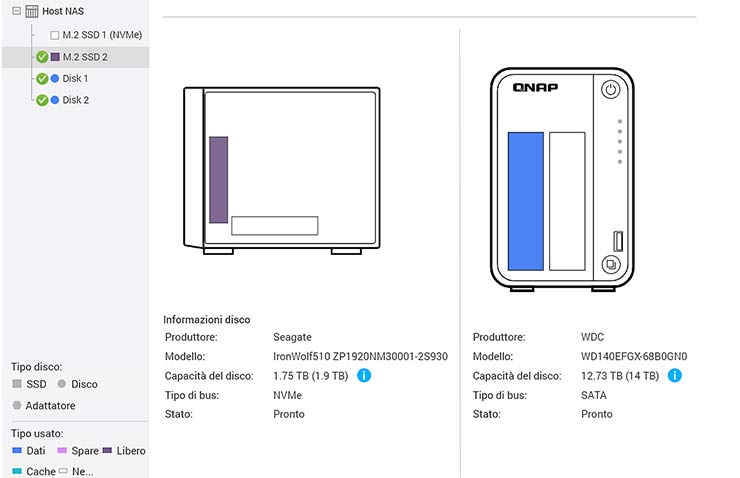Select empty white drive bay on QNAP front

[x=566, y=201]
